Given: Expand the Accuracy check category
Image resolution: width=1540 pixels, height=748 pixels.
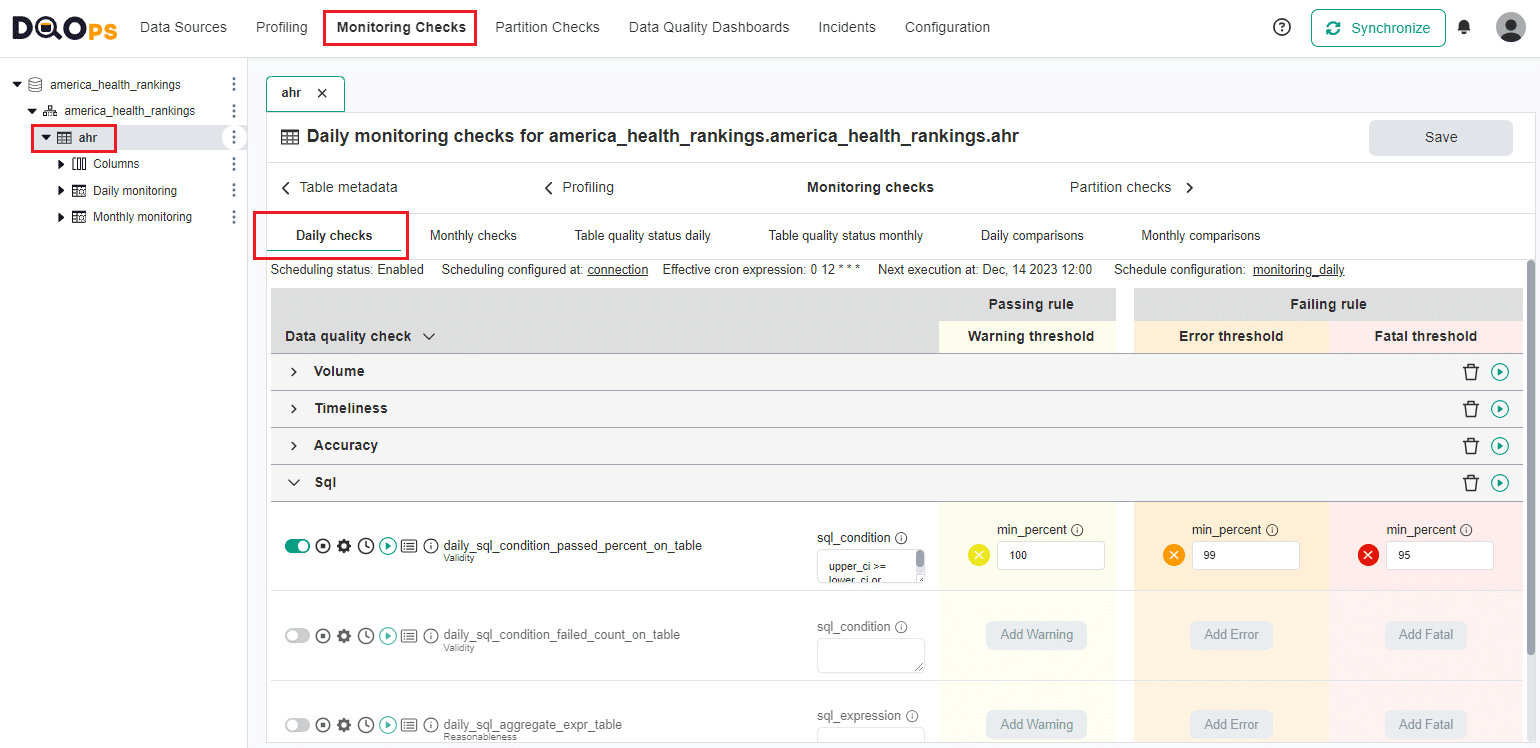Looking at the screenshot, I should (293, 445).
